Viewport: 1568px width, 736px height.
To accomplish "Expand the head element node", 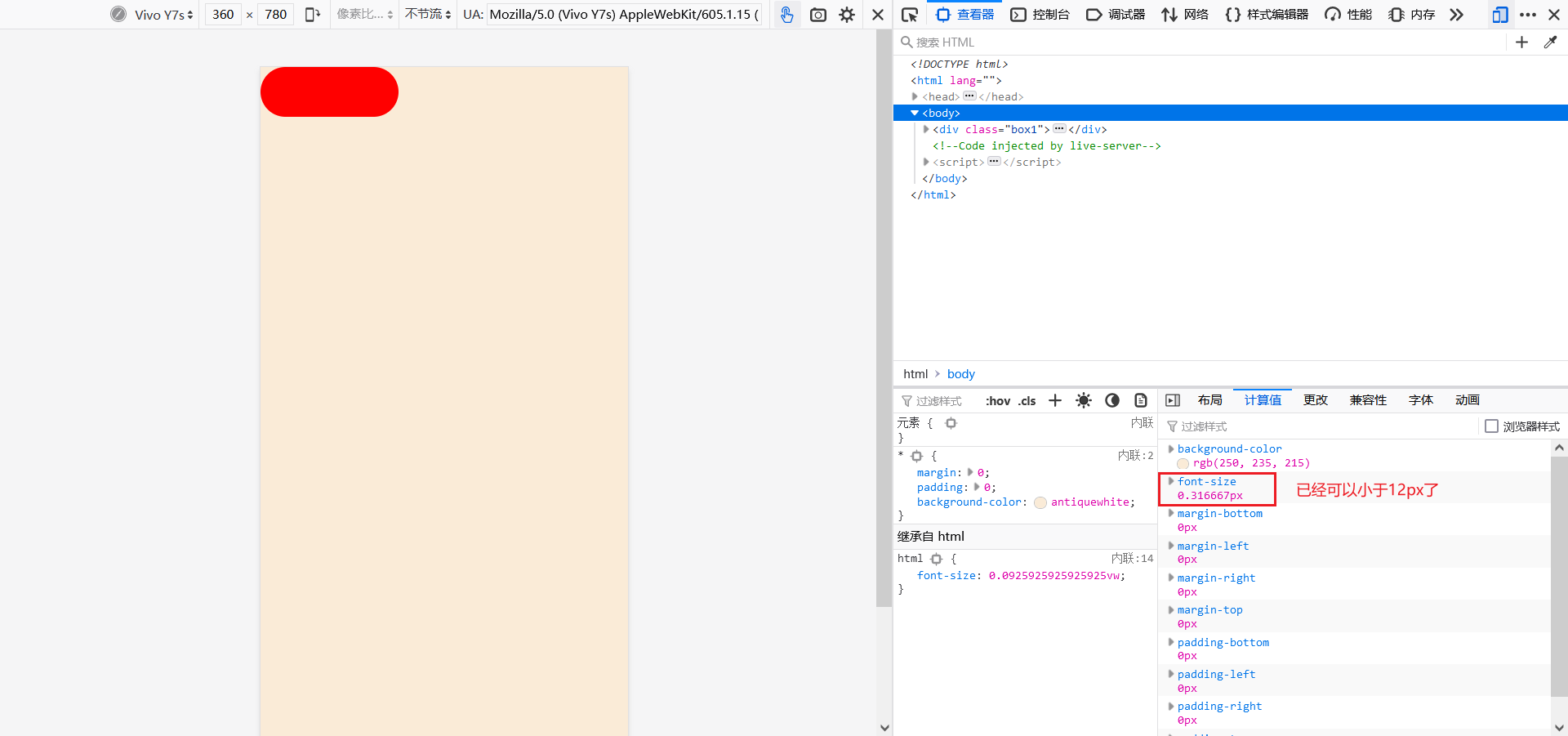I will click(915, 96).
